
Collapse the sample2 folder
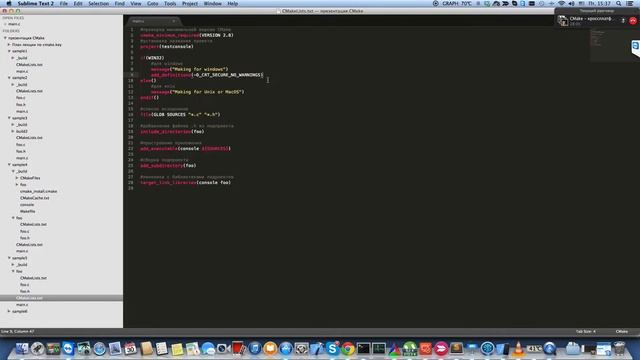click(x=9, y=78)
